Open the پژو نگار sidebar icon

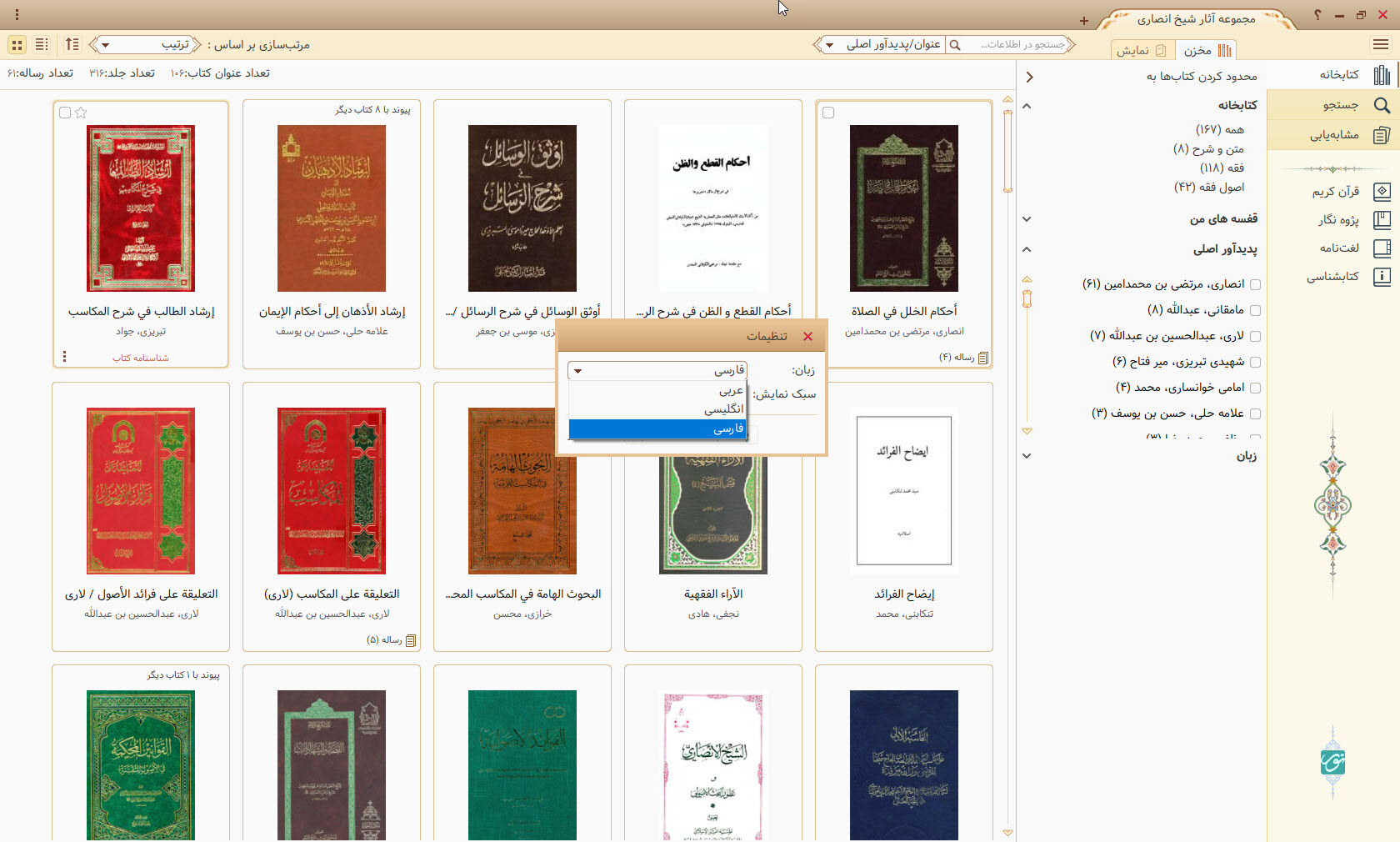click(x=1382, y=220)
